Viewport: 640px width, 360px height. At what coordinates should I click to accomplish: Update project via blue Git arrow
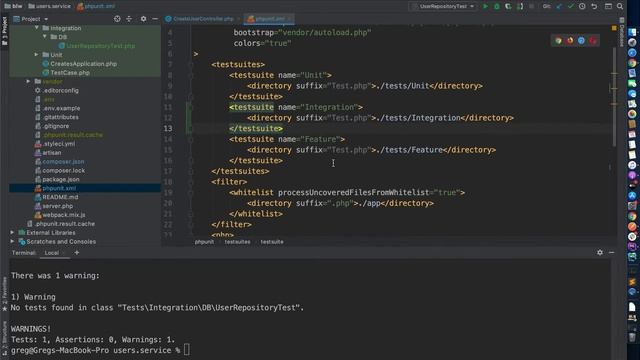click(559, 6)
